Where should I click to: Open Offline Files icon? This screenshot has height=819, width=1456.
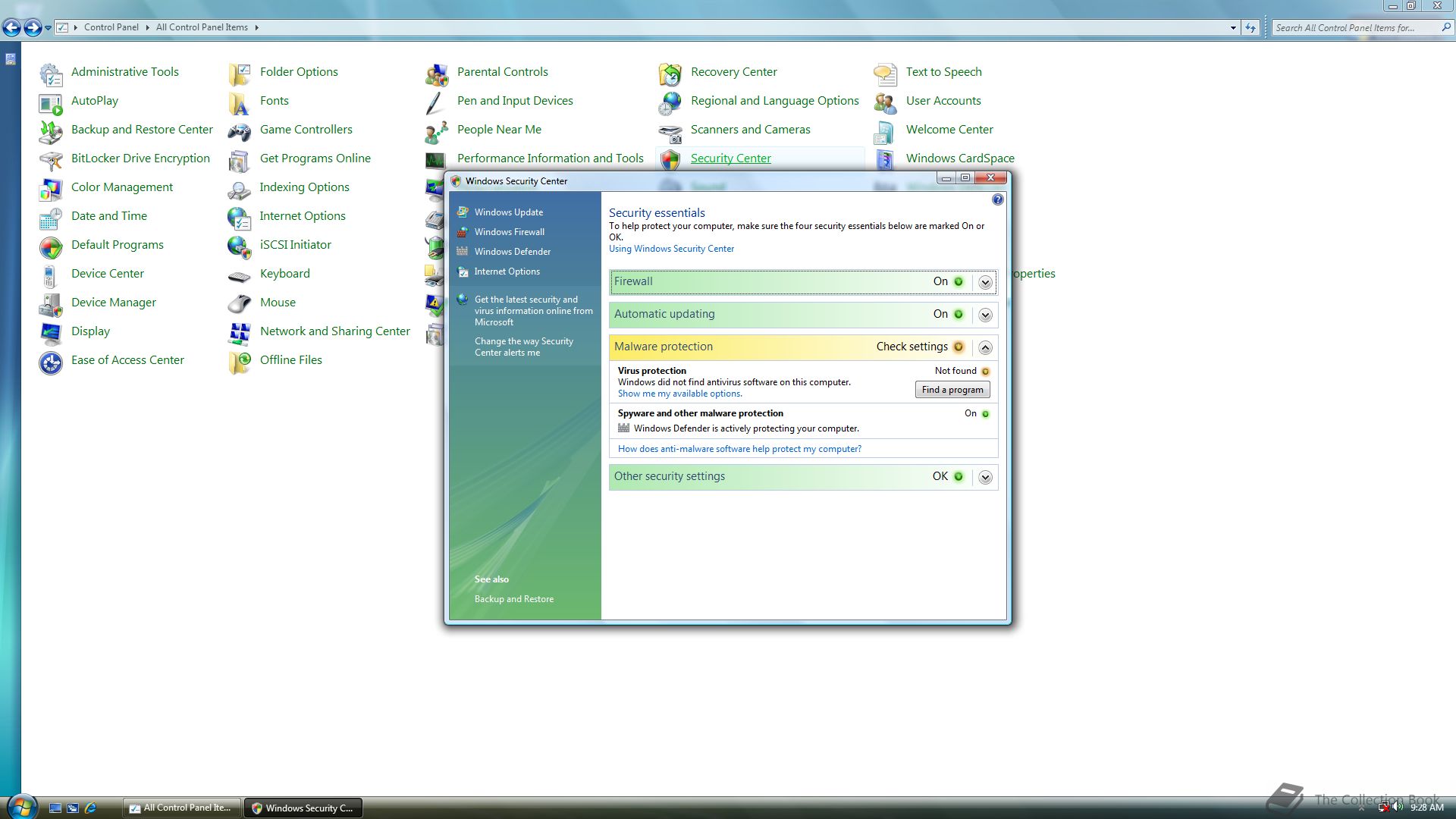coord(240,362)
